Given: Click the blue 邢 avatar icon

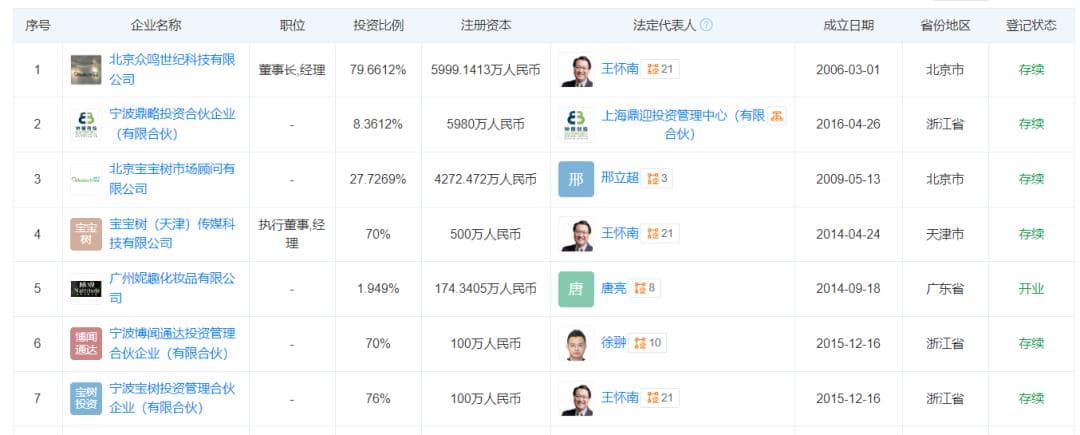Looking at the screenshot, I should click(x=576, y=179).
